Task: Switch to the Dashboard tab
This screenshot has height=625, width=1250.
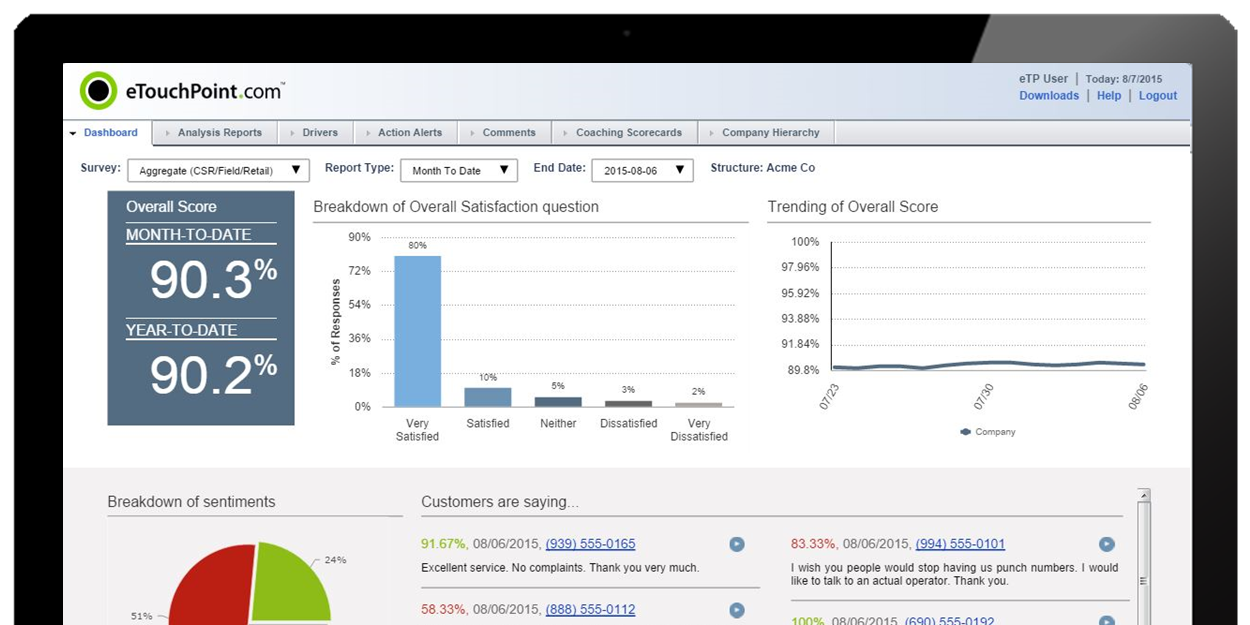Action: (108, 133)
